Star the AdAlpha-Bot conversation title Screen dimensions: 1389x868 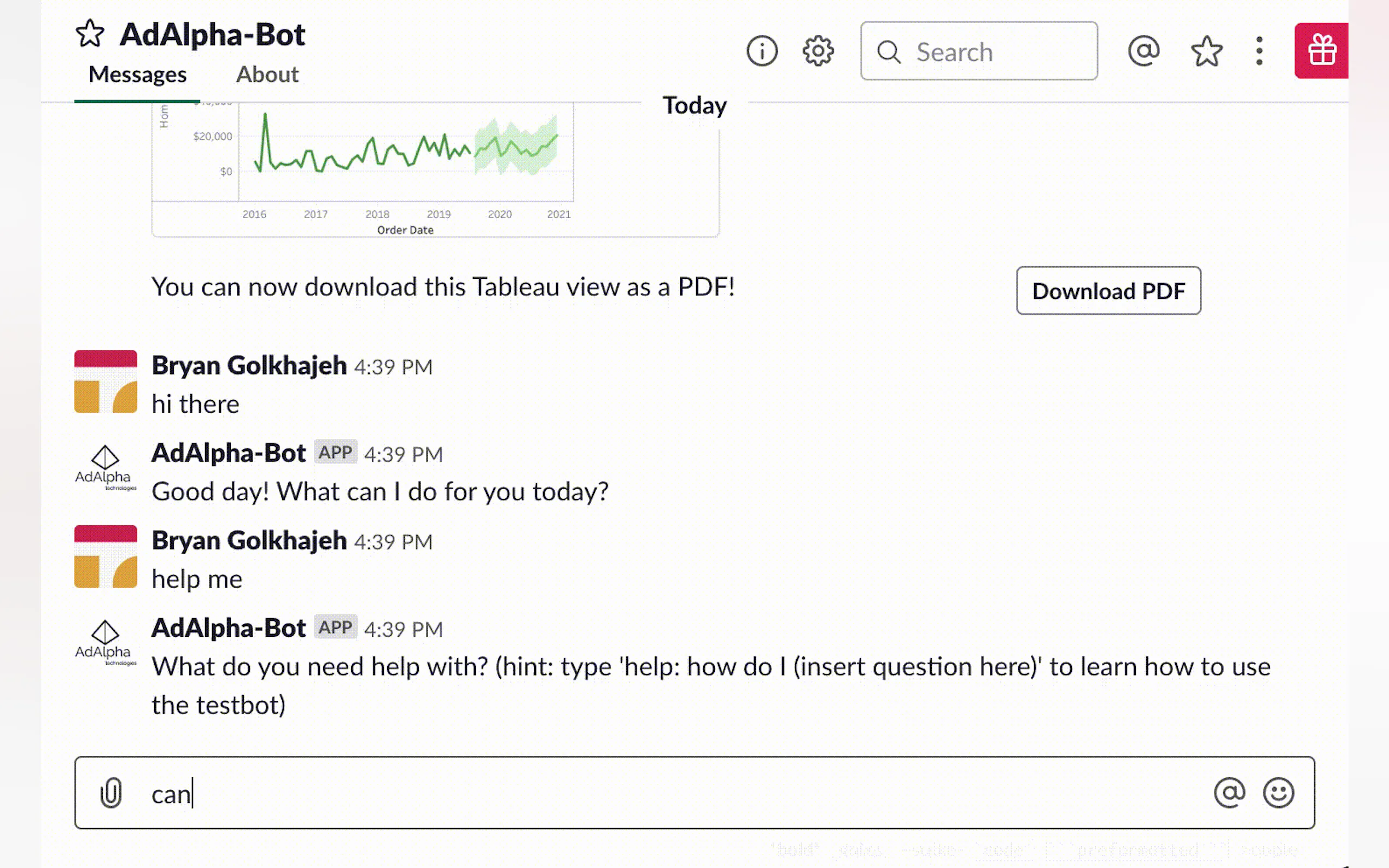point(90,33)
